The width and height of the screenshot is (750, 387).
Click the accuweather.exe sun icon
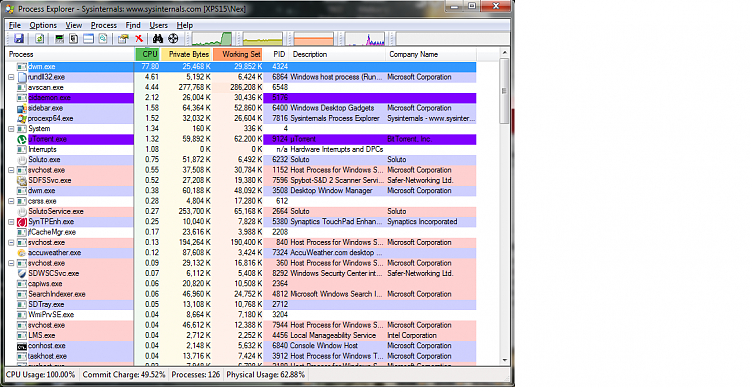(22, 253)
